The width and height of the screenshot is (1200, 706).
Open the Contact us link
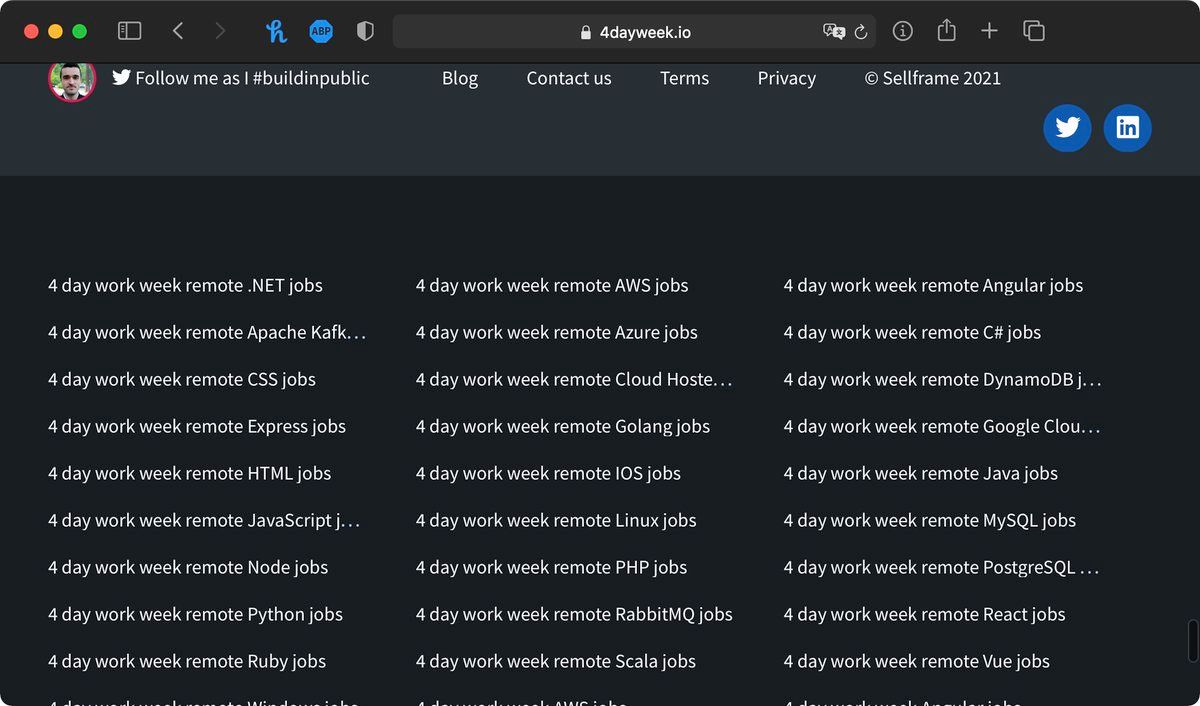pyautogui.click(x=569, y=78)
